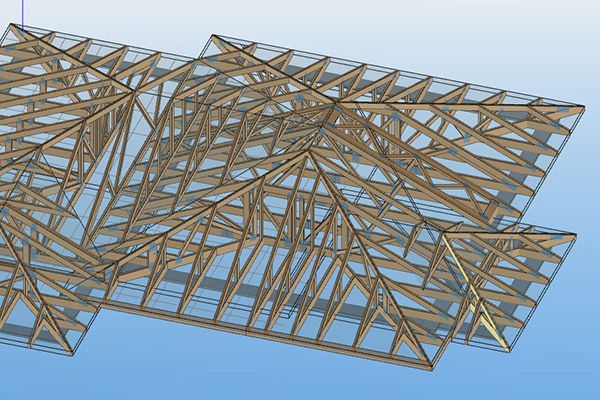The height and width of the screenshot is (400, 600).
Task: Select the bottom-left corner of the roof frame
Action: coord(70,354)
